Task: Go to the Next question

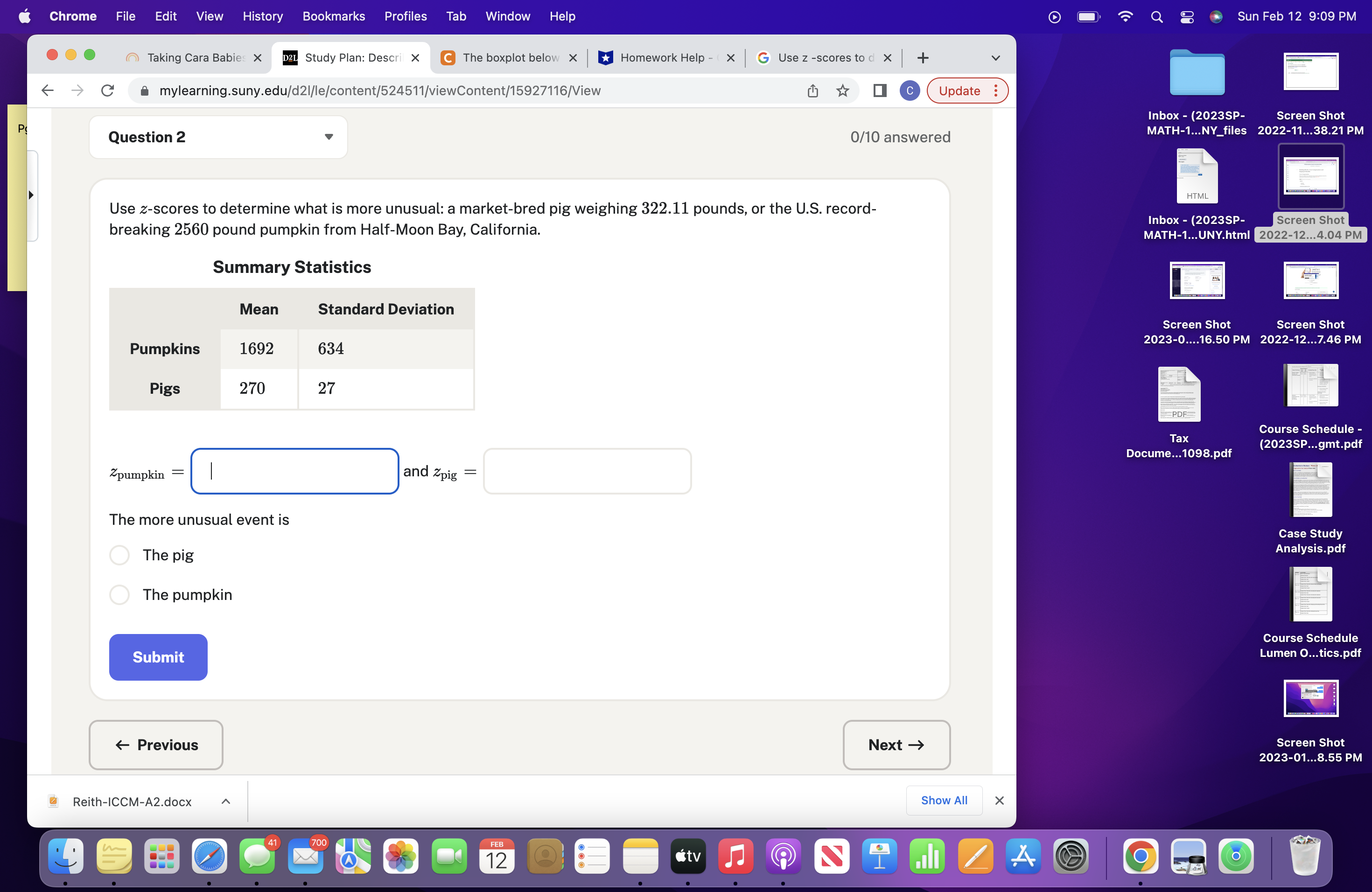Action: tap(896, 745)
